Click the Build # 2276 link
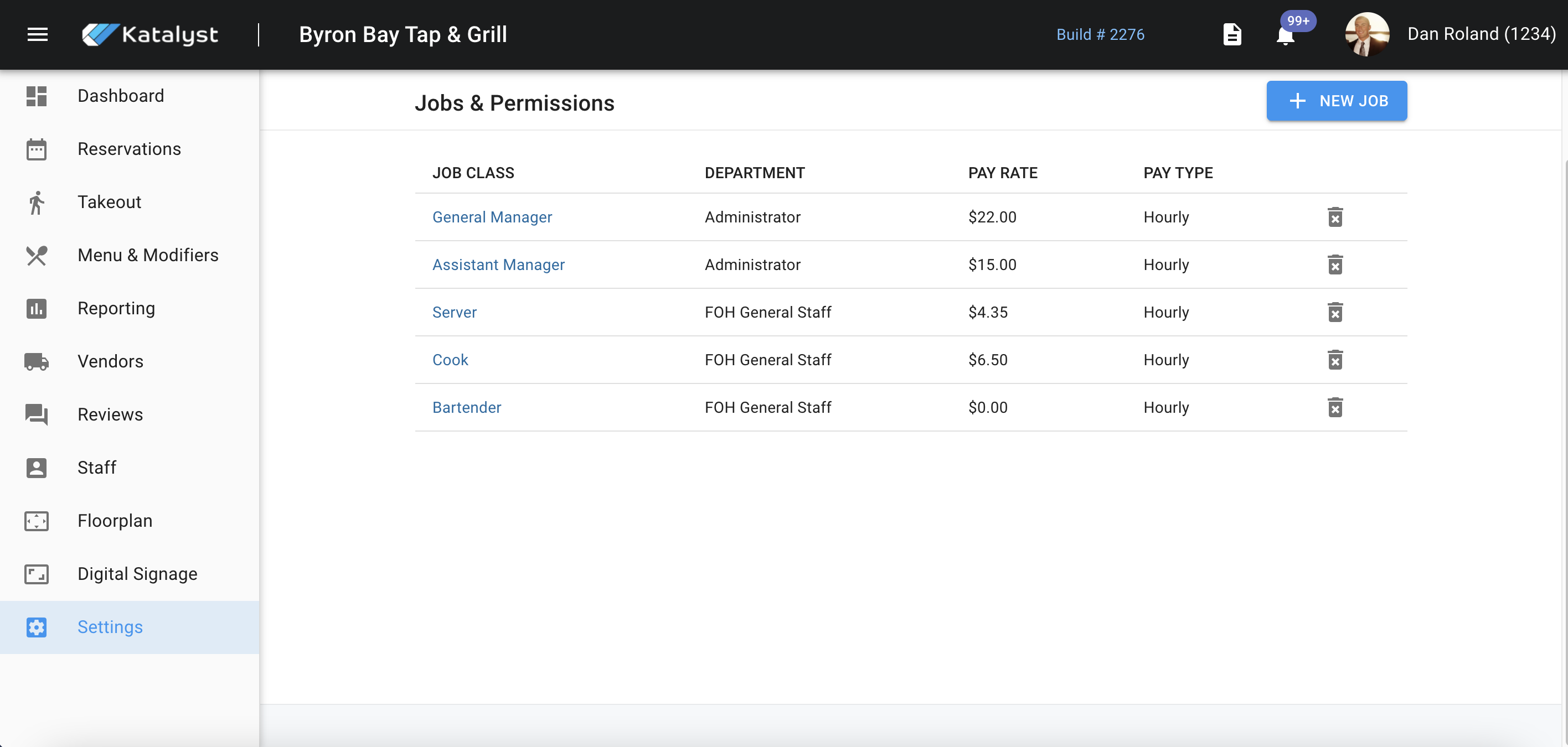The width and height of the screenshot is (1568, 747). 1100,35
